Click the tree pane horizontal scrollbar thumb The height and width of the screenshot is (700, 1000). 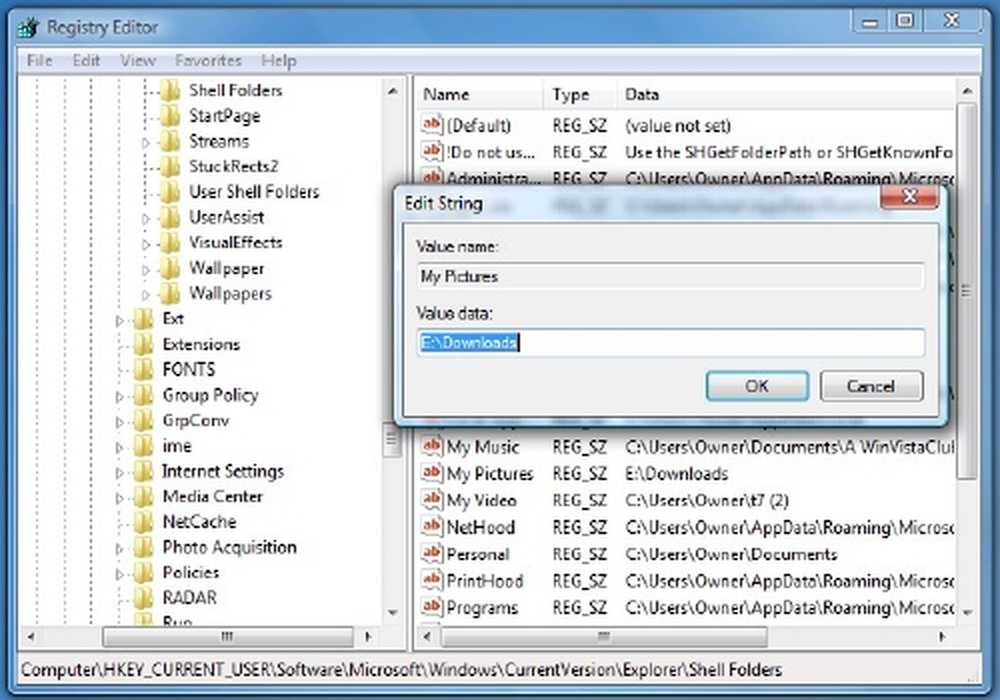click(x=227, y=636)
